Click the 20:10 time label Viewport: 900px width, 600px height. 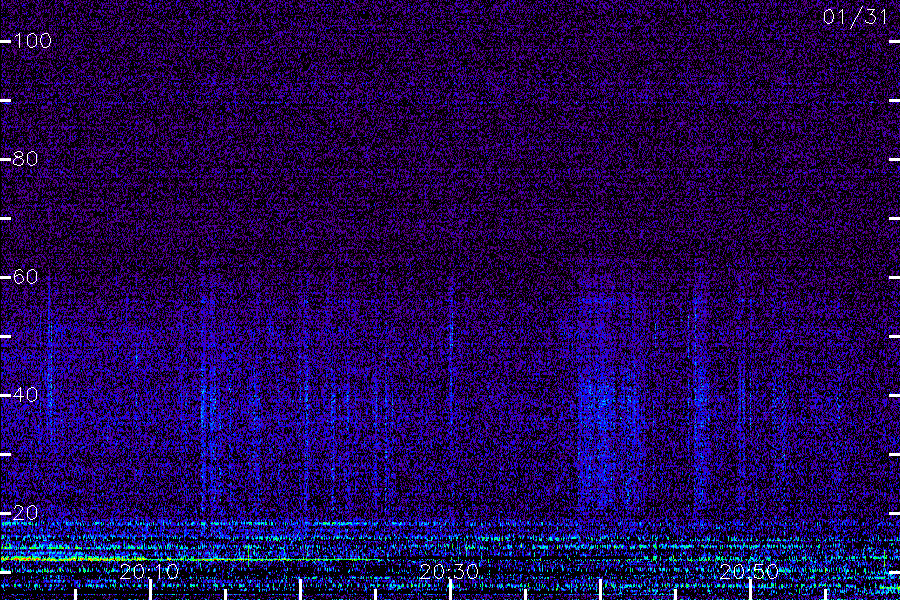(x=149, y=571)
